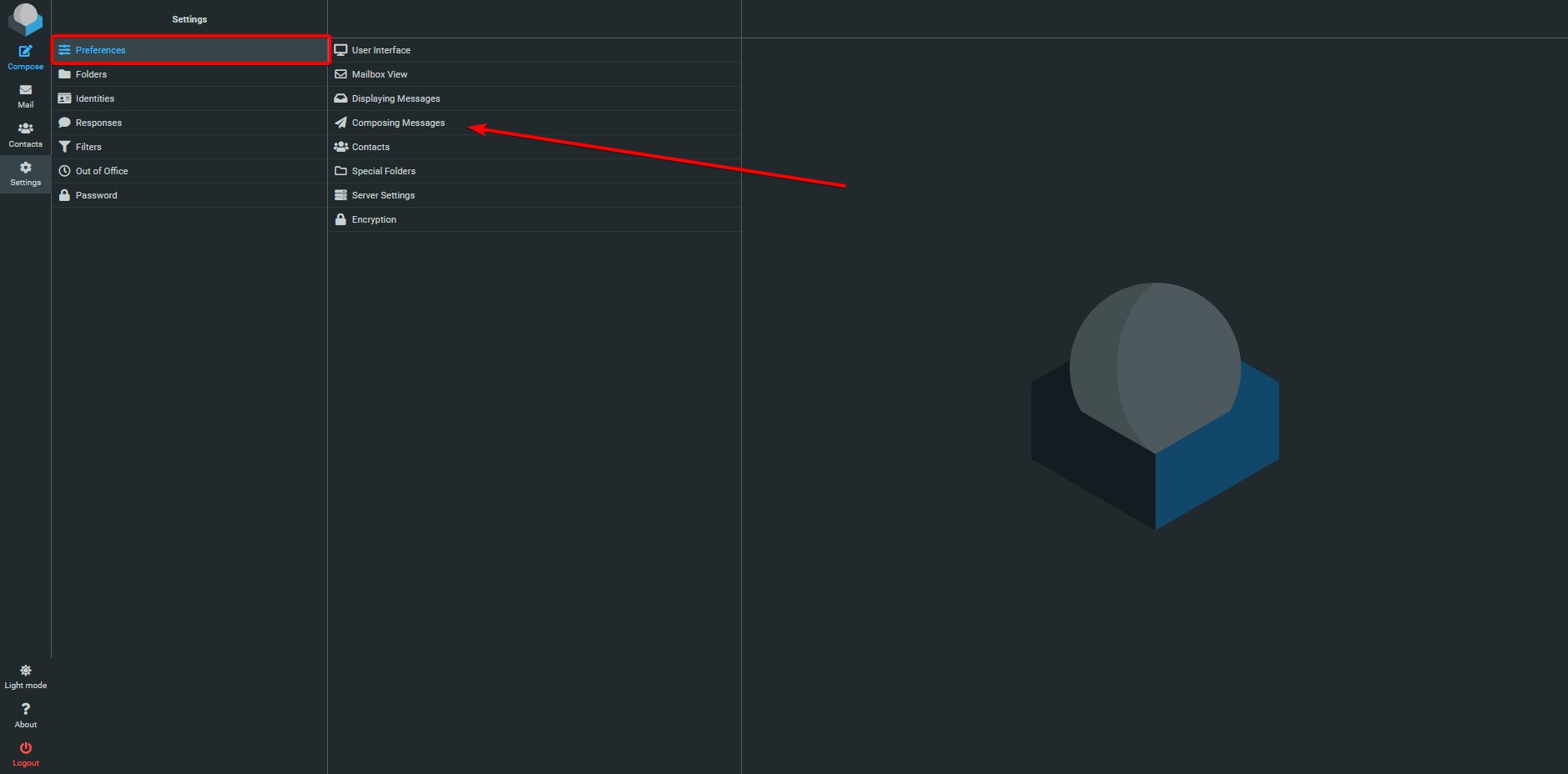The width and height of the screenshot is (1568, 774).
Task: Open User Interface preferences
Action: point(381,50)
